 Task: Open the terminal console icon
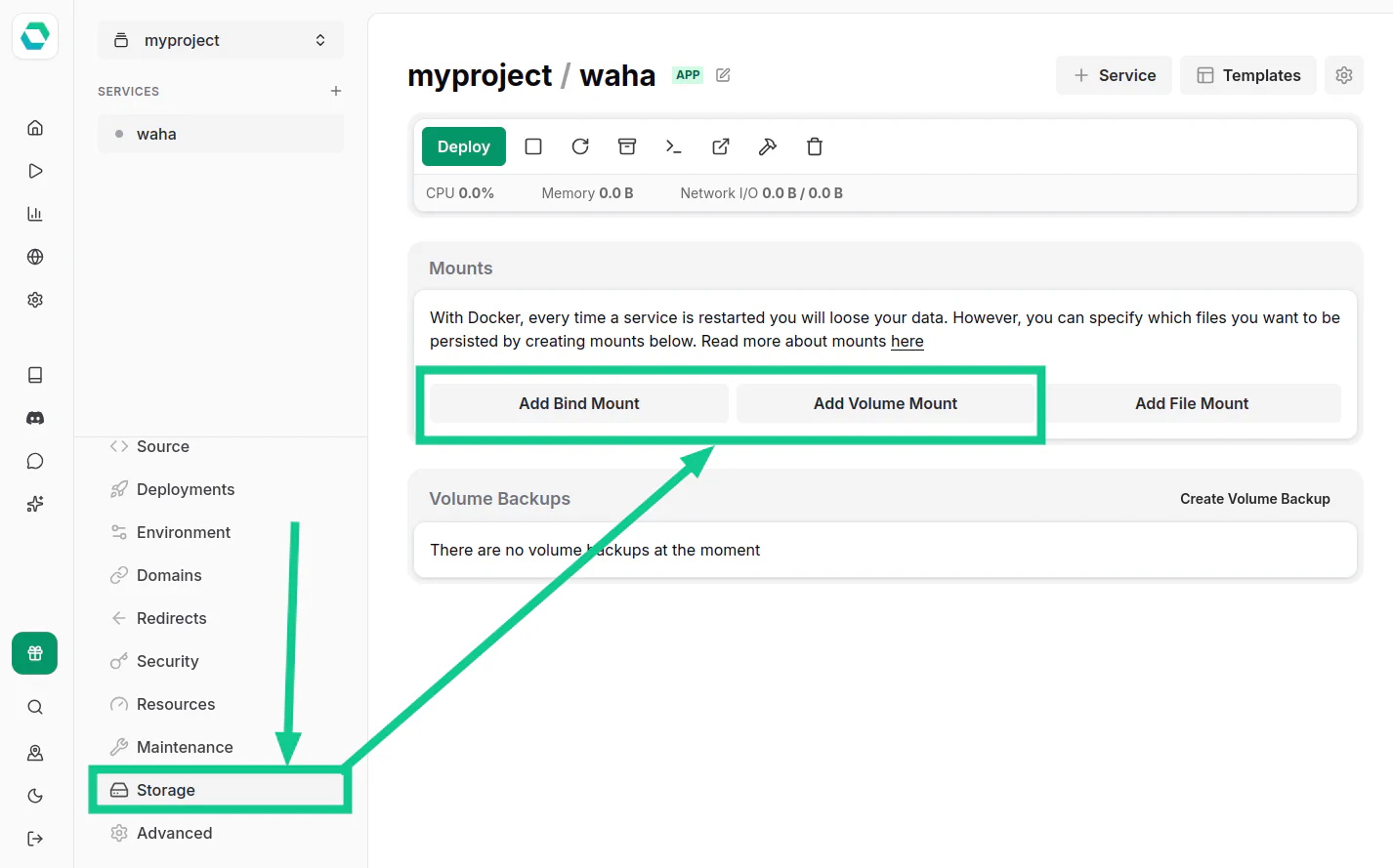[x=673, y=146]
